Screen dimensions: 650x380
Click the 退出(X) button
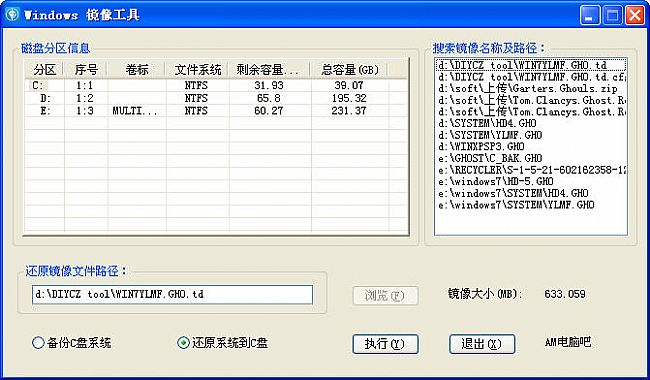482,344
